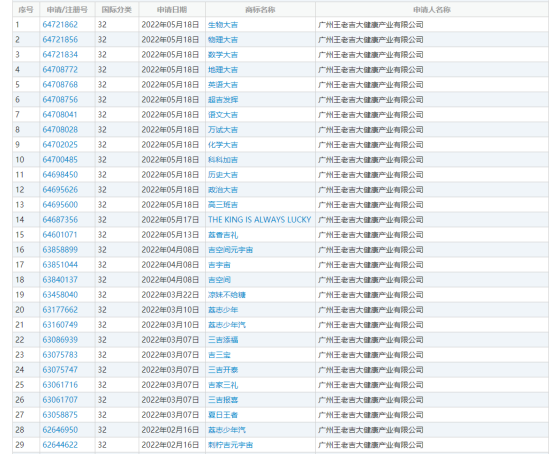Open trademark 凉妹不怕辣 in row 19
559x454 pixels.
pos(227,295)
